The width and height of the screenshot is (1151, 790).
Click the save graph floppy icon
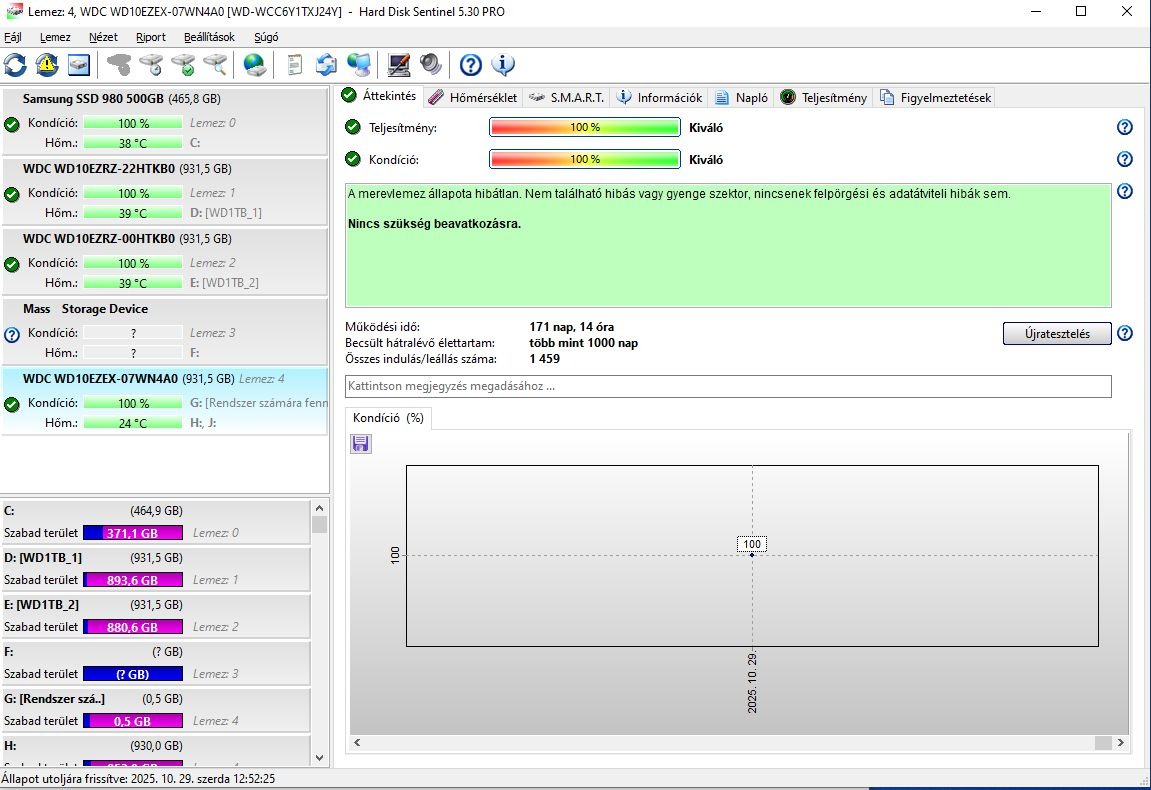click(x=360, y=443)
